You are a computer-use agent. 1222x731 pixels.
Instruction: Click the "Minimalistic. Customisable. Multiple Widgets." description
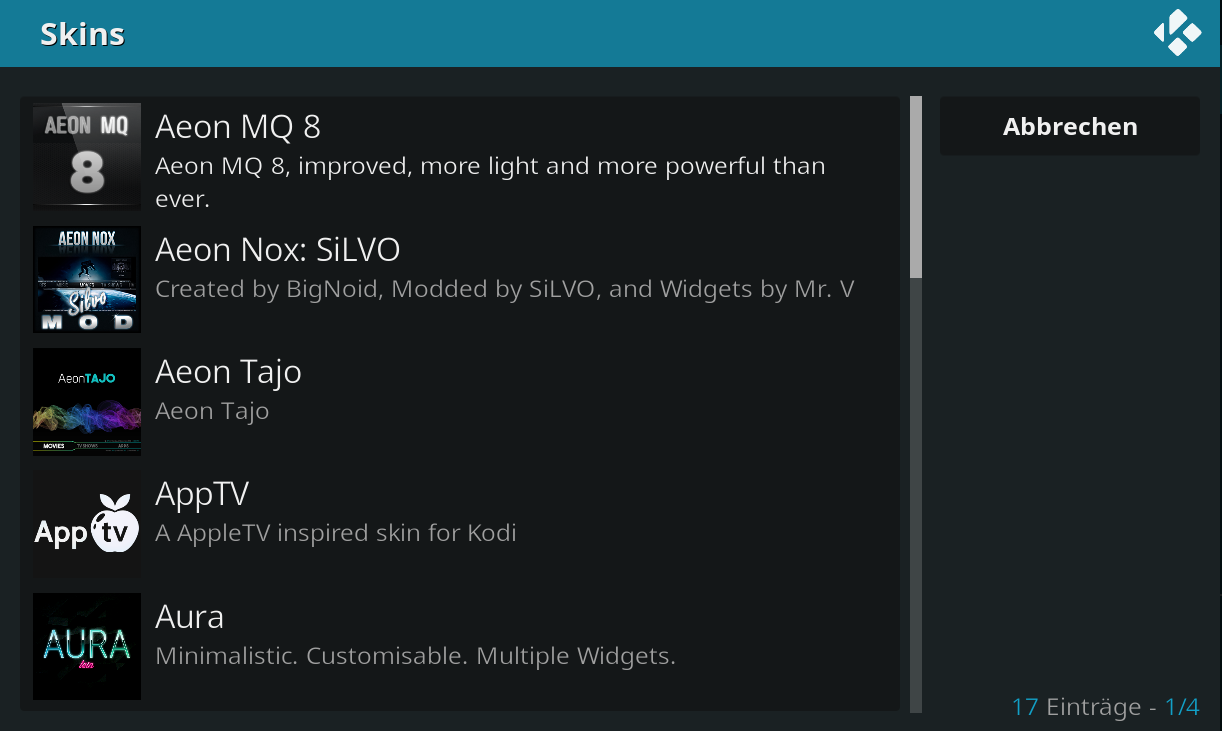[x=416, y=656]
